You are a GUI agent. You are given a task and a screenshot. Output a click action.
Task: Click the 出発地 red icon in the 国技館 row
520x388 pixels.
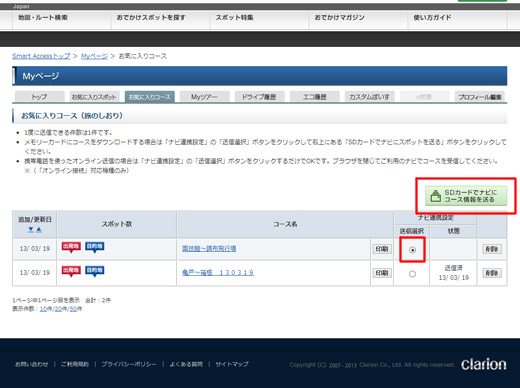[71, 247]
